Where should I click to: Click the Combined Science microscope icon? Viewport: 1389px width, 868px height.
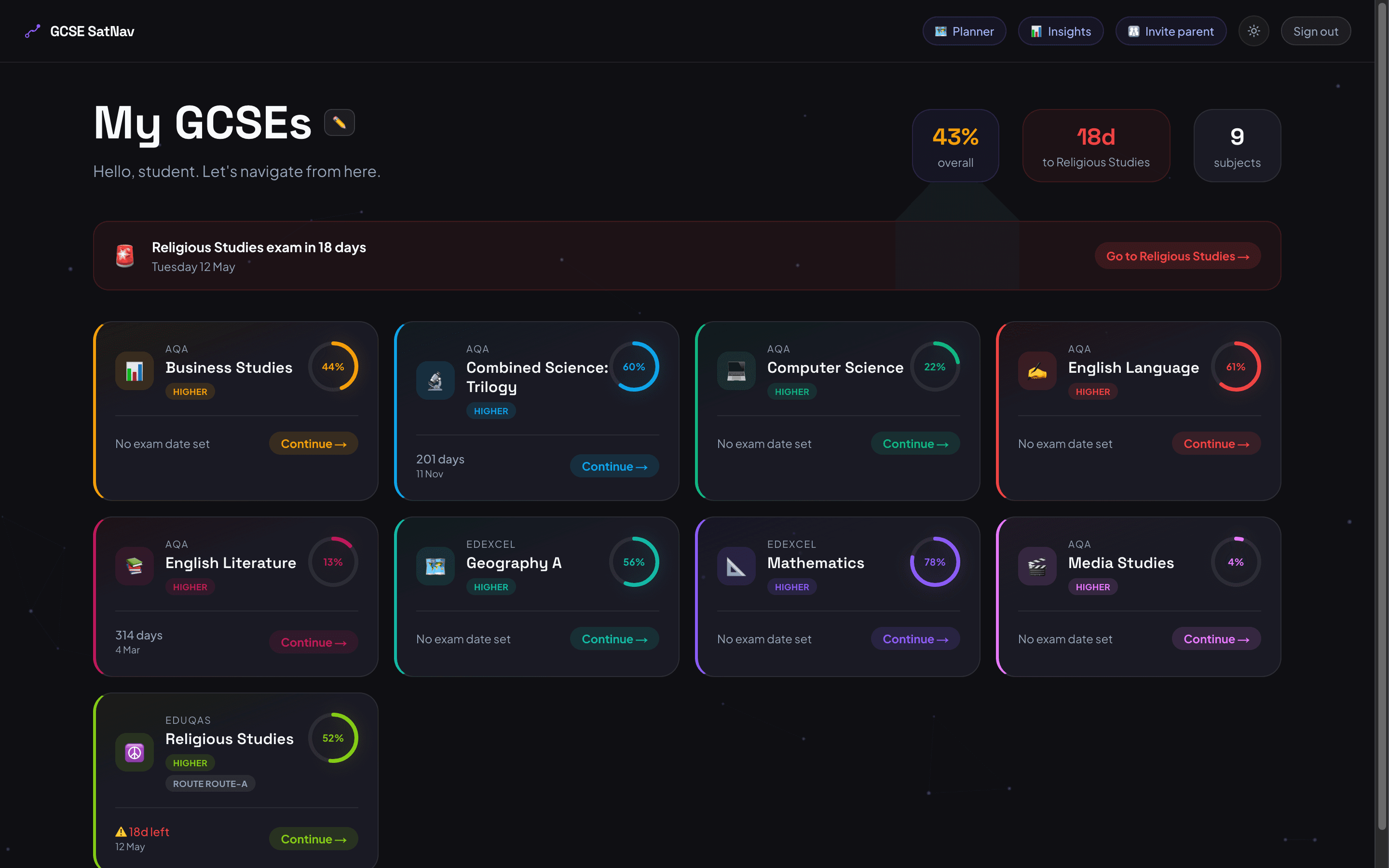(435, 380)
